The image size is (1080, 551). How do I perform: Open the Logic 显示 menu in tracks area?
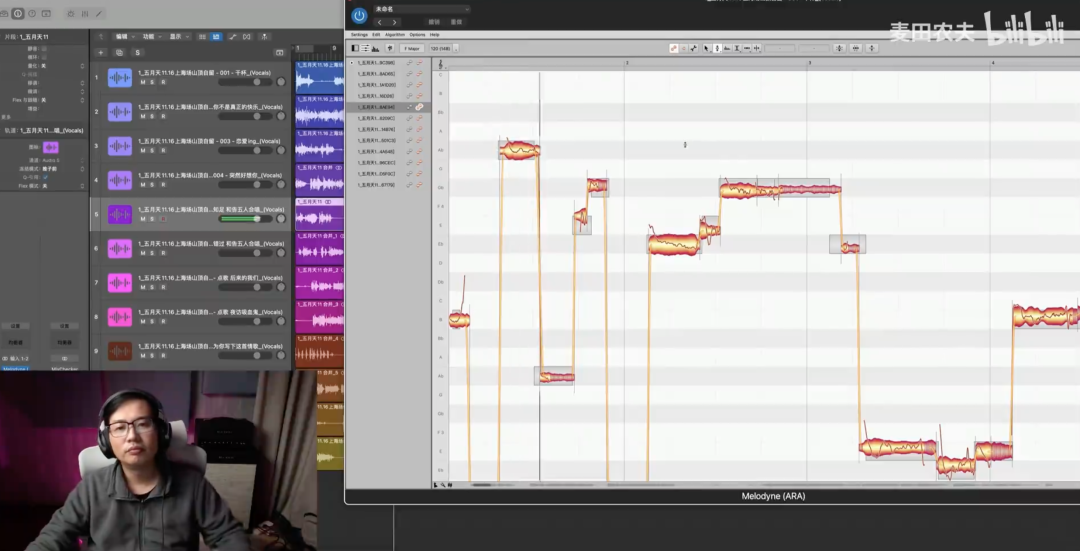(178, 37)
